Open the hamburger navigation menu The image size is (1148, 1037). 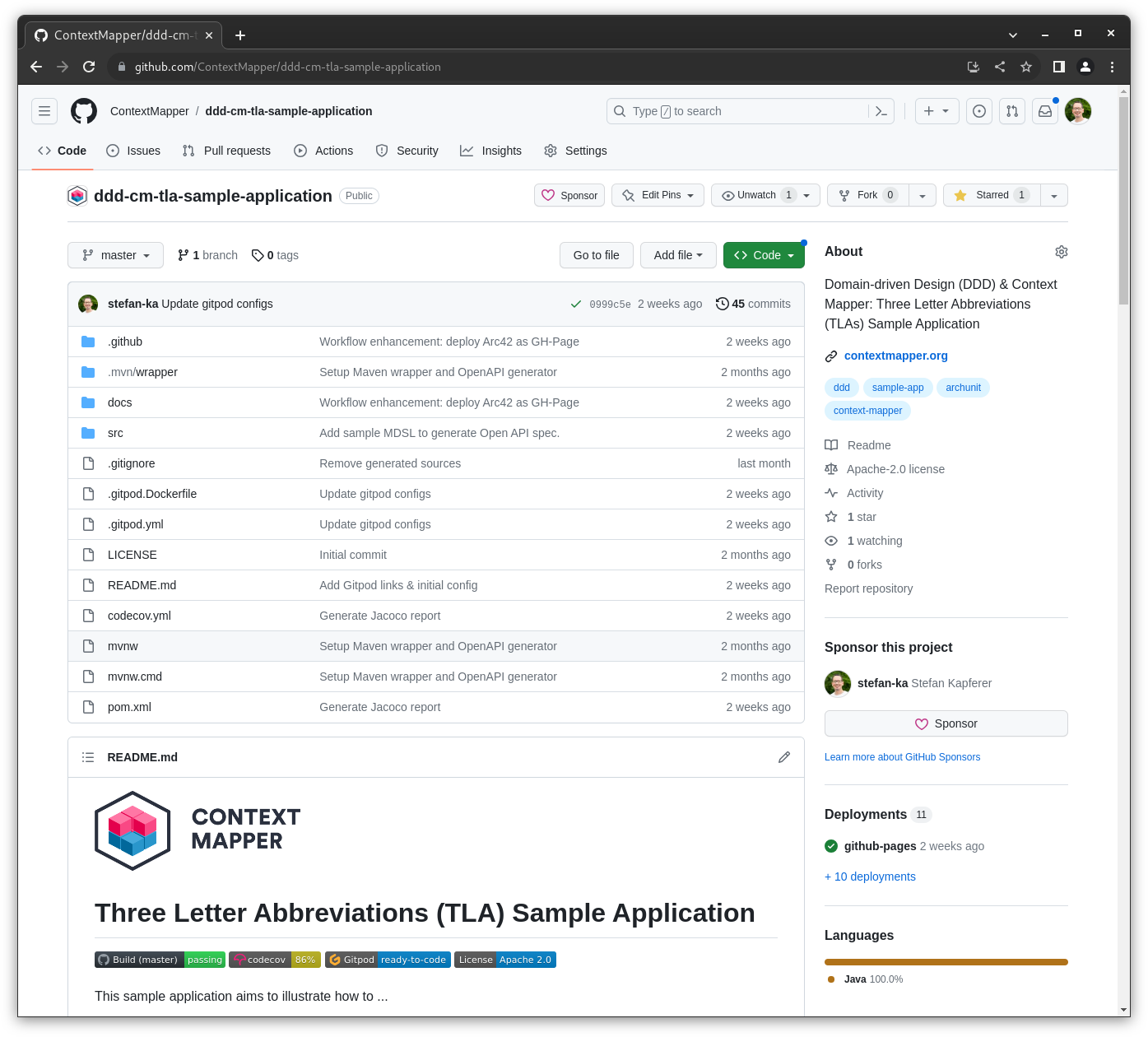44,111
